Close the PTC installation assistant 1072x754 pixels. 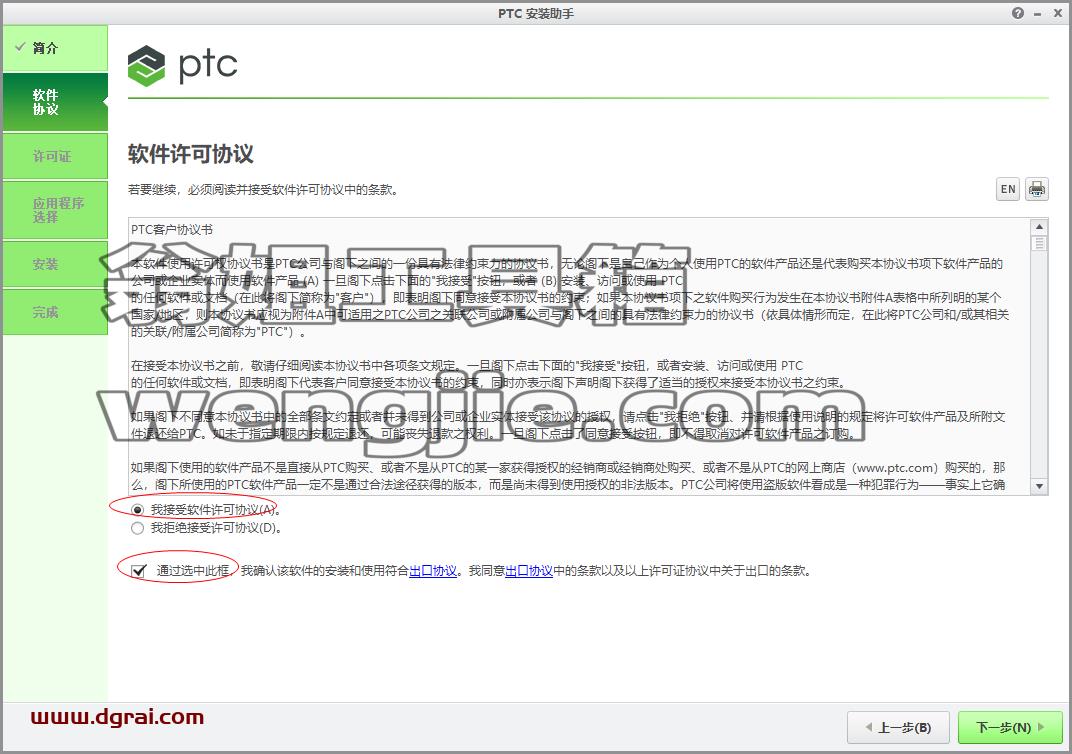pyautogui.click(x=1057, y=13)
